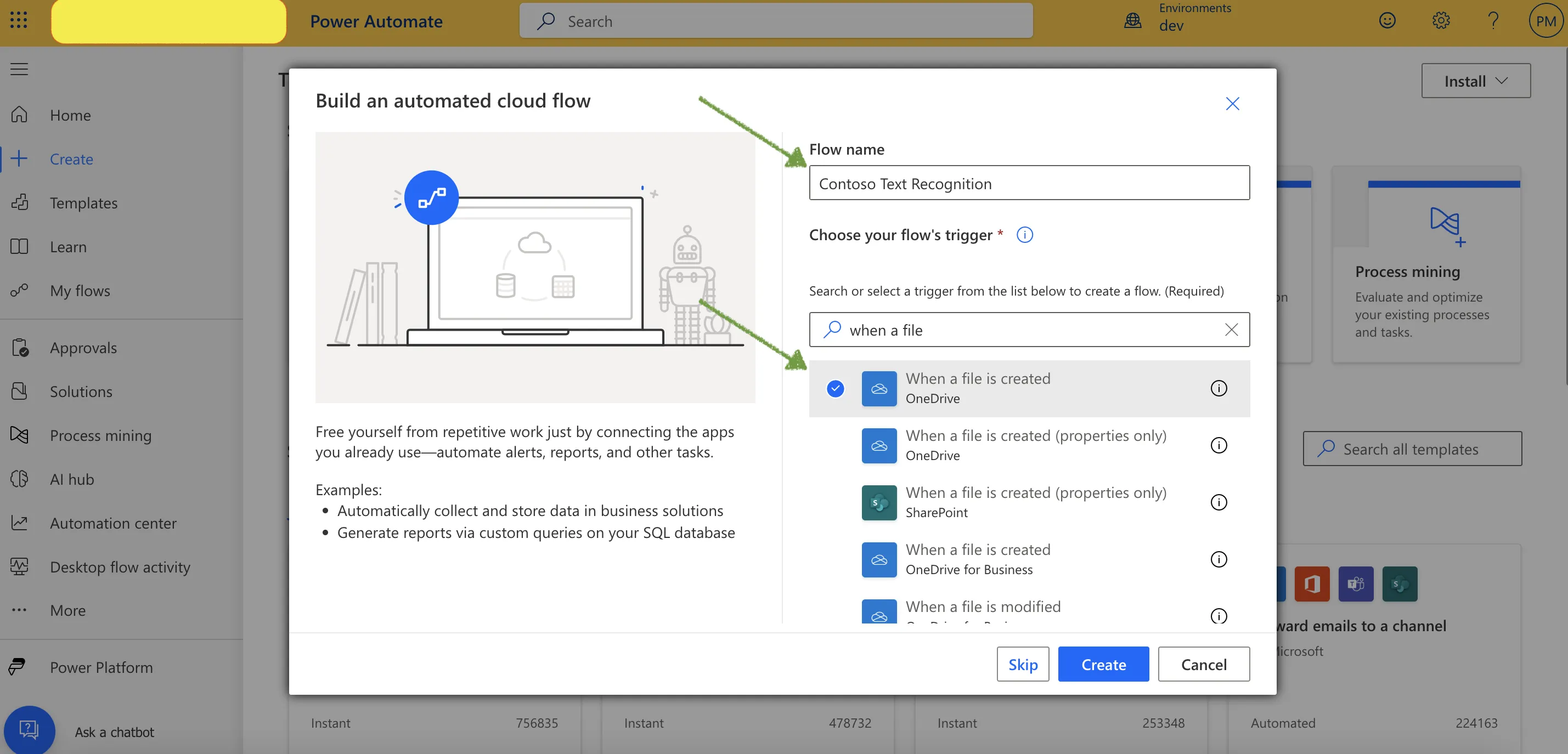Uncheck the selected OneDrive file created trigger
Screen dimensions: 1568x754
tap(835, 388)
